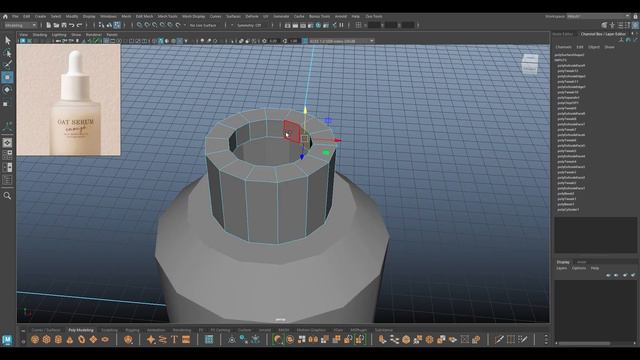
Task: Open the Layers menu in Layer Editor
Action: coord(562,268)
